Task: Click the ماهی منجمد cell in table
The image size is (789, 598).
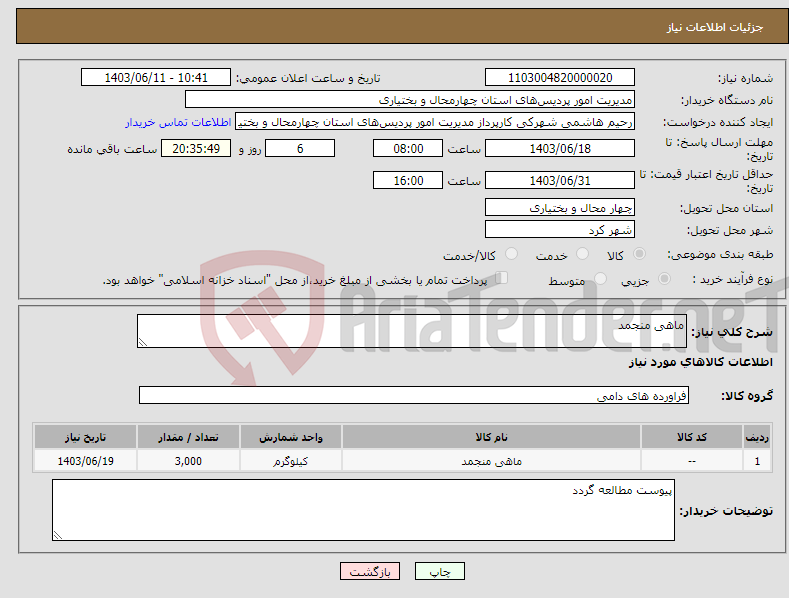Action: [x=492, y=461]
